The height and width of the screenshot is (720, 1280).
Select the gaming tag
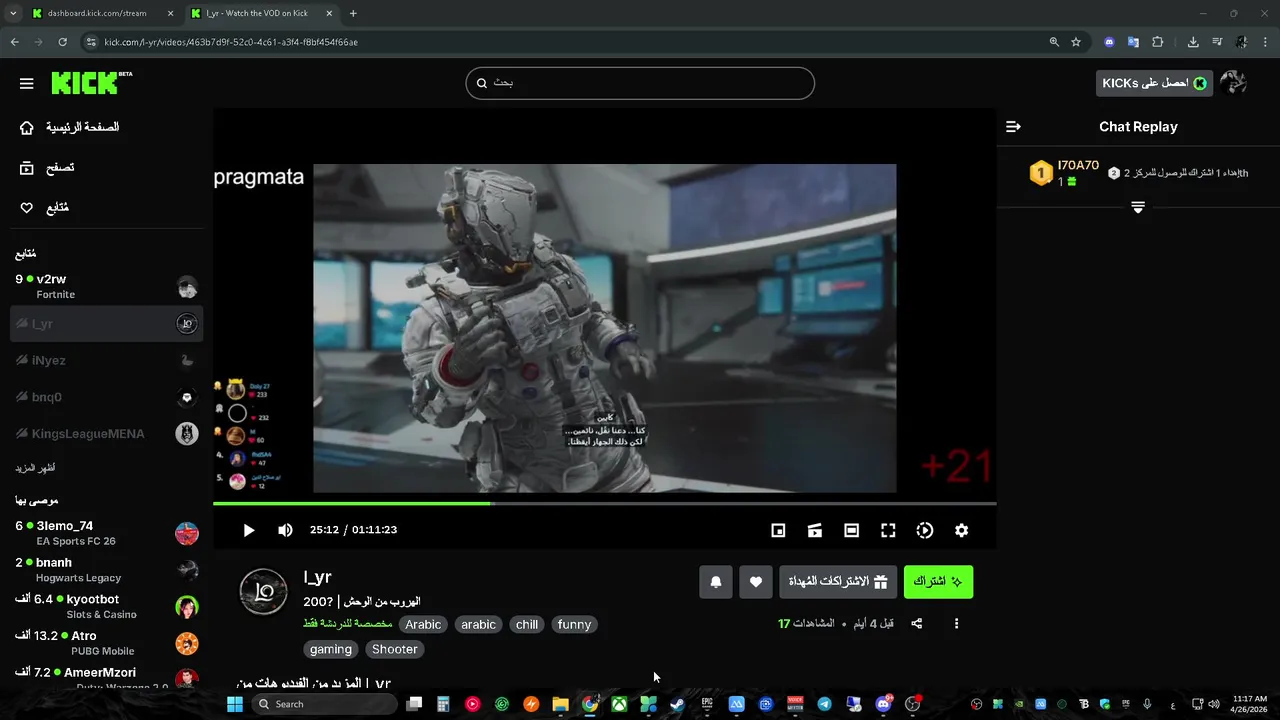tap(331, 649)
